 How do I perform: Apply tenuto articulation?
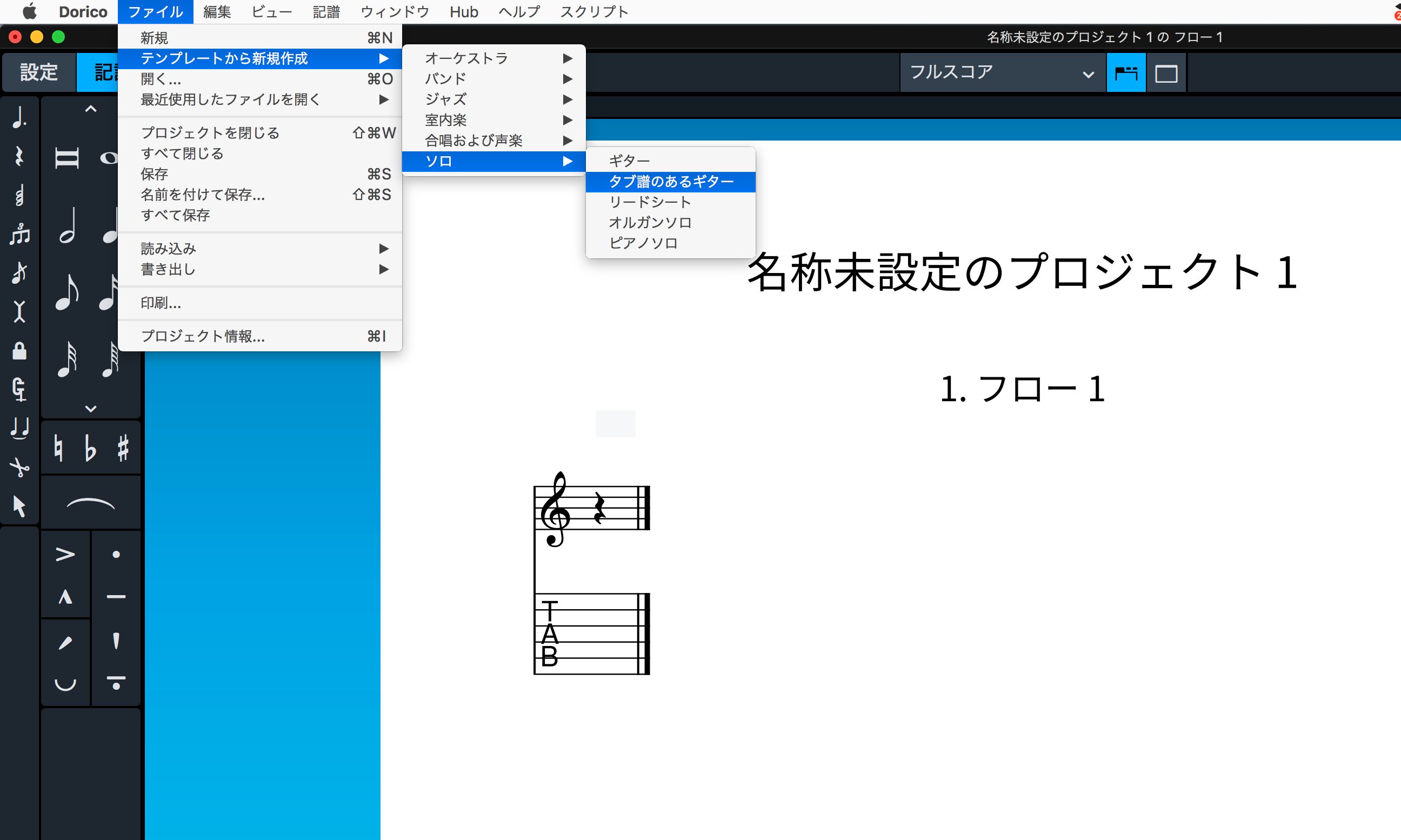116,597
